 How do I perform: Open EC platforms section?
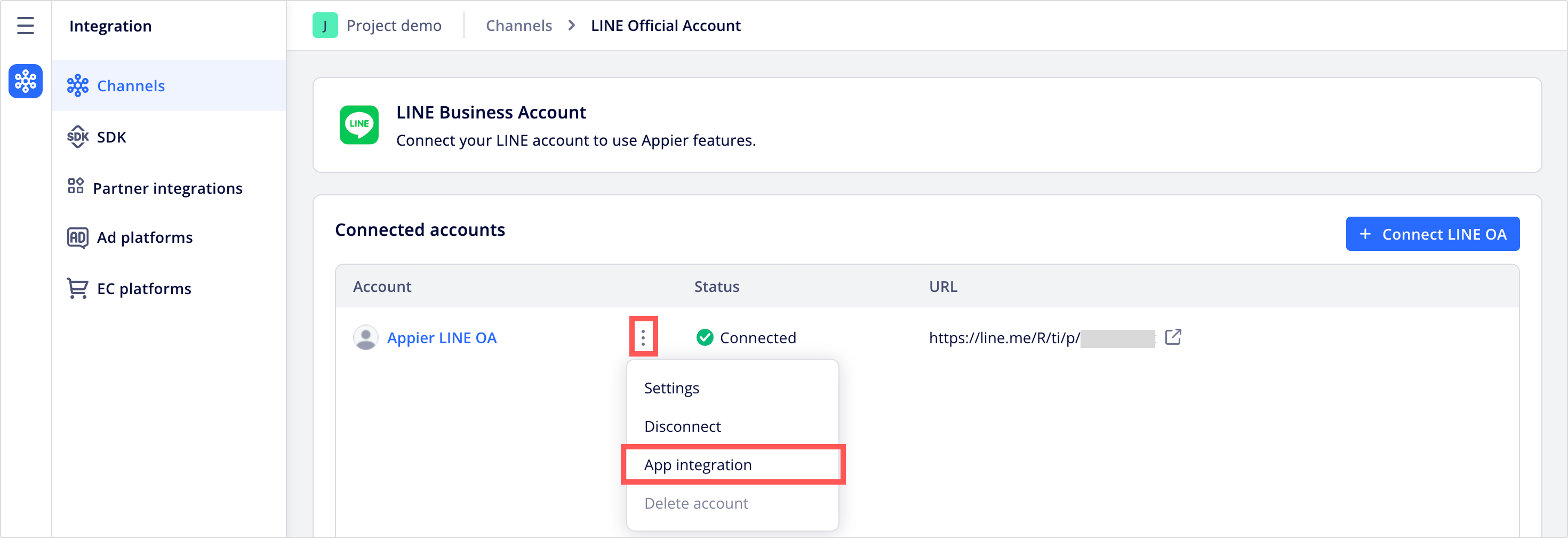169,288
